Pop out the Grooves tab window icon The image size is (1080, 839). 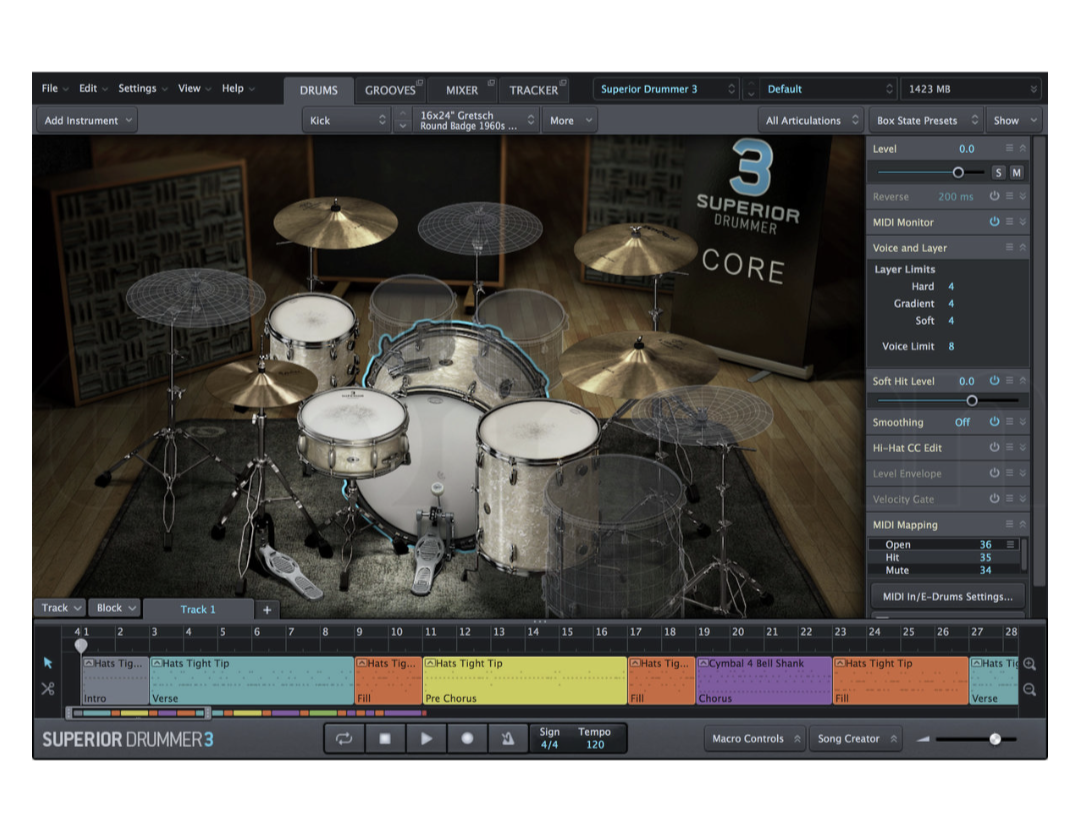(419, 83)
